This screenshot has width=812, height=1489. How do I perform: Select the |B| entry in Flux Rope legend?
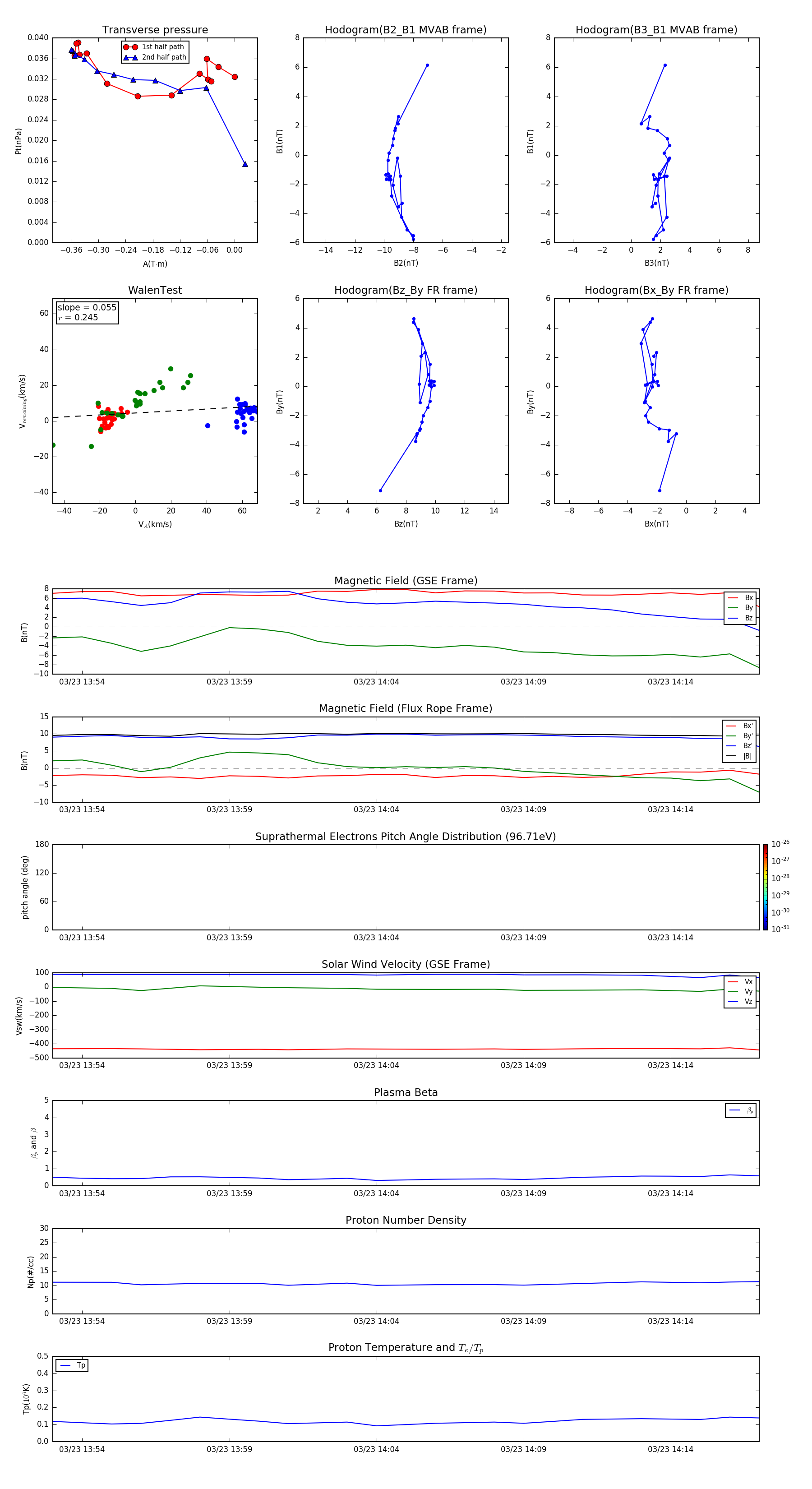click(739, 756)
